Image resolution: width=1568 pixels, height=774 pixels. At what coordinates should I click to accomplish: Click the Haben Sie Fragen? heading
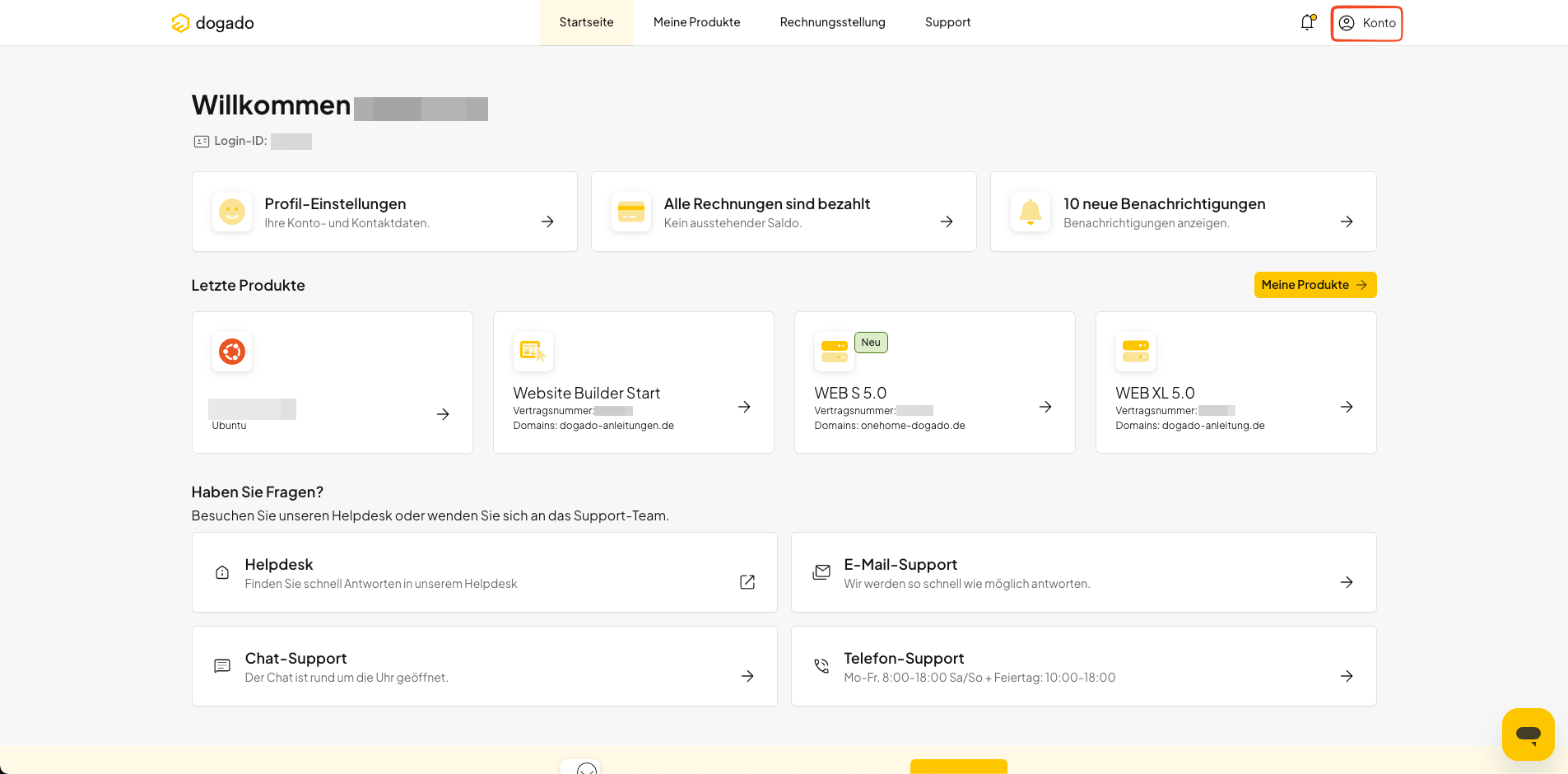(x=257, y=492)
